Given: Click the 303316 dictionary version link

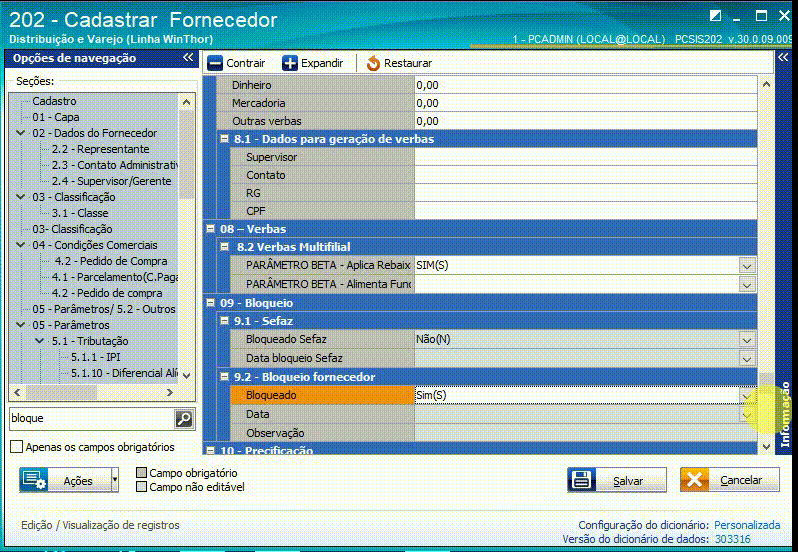Looking at the screenshot, I should (x=732, y=539).
